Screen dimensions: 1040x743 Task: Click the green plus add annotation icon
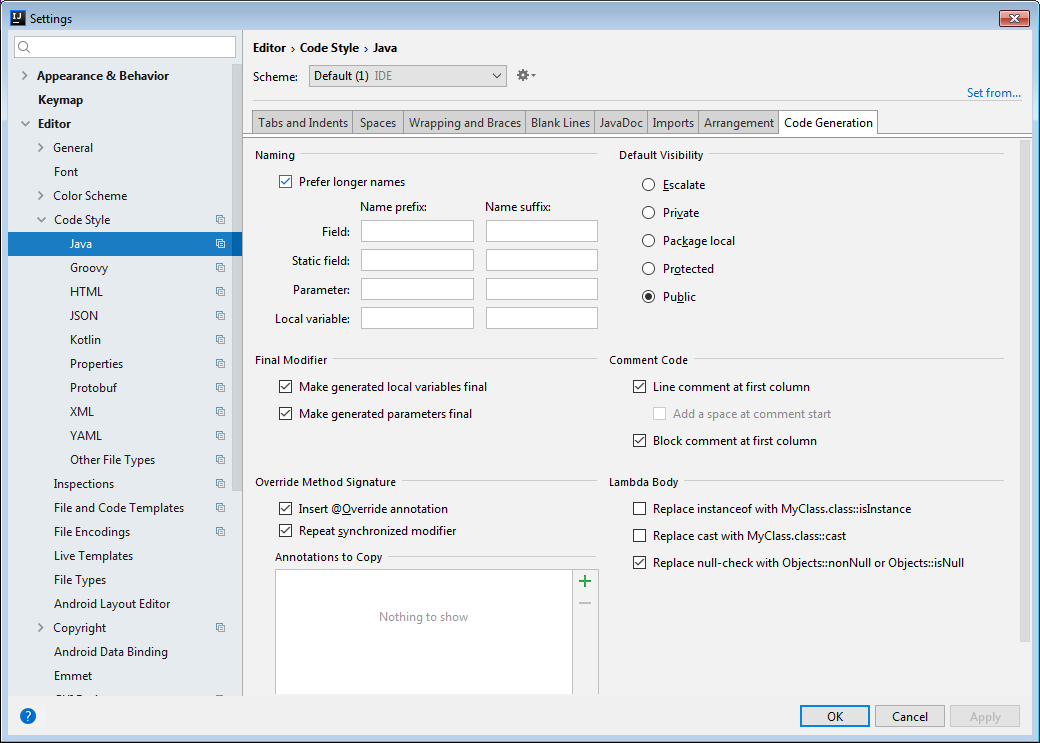coord(585,581)
